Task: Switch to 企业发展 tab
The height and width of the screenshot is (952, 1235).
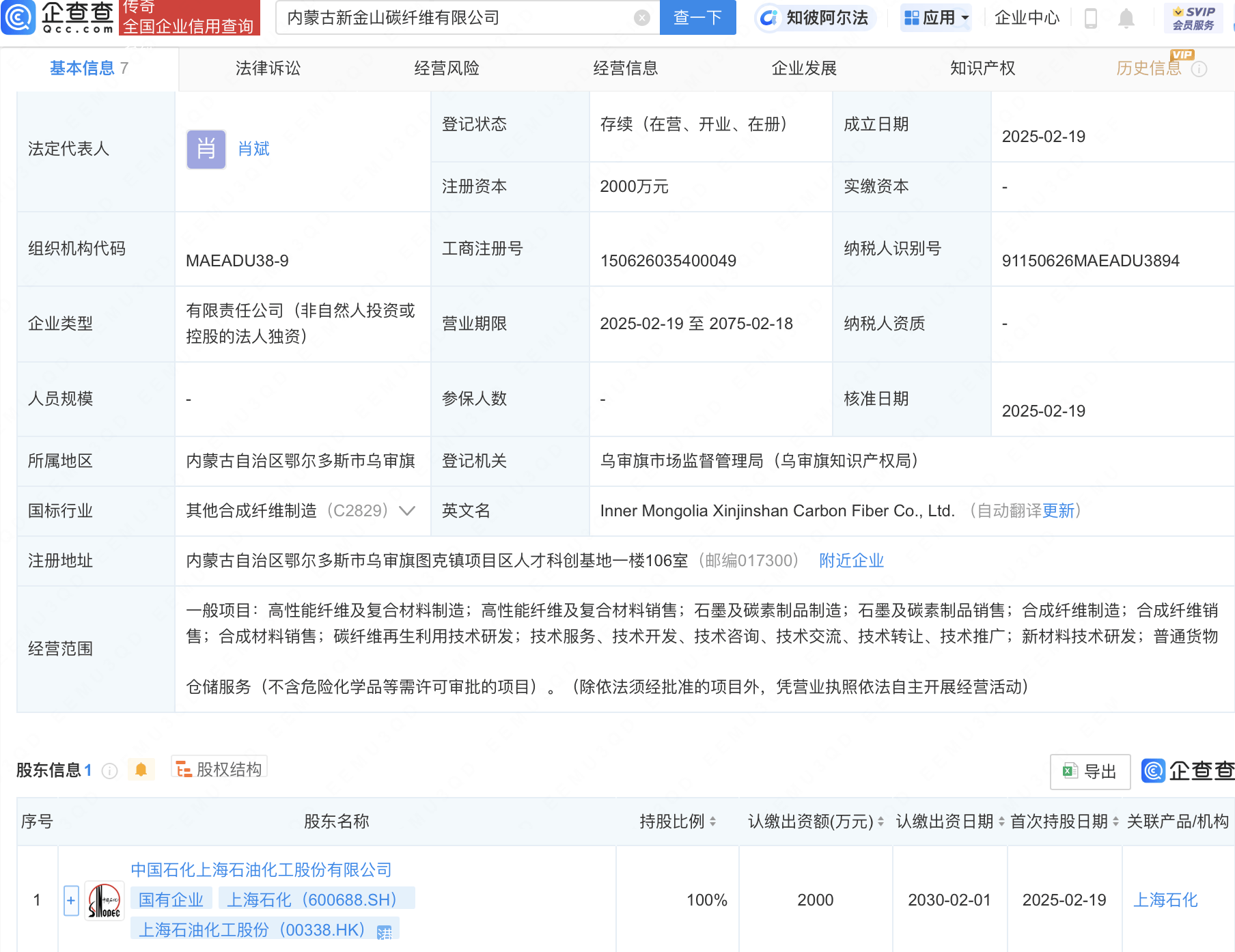Action: pos(804,68)
